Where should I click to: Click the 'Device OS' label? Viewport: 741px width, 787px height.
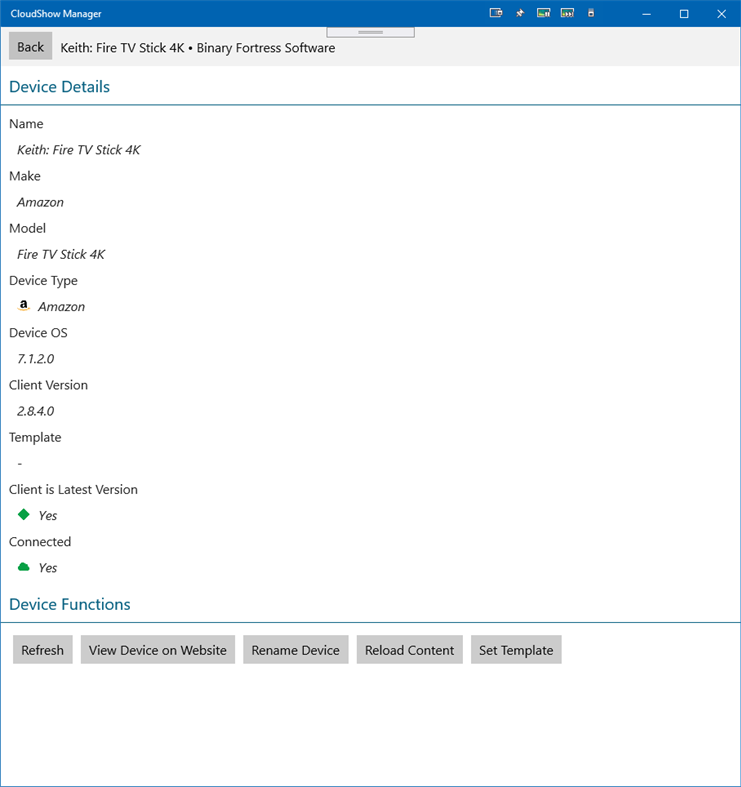point(38,333)
